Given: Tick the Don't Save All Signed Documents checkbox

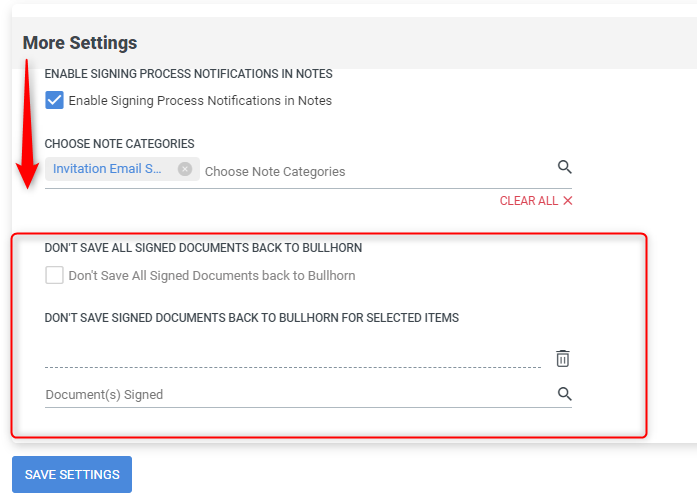Looking at the screenshot, I should click(55, 275).
